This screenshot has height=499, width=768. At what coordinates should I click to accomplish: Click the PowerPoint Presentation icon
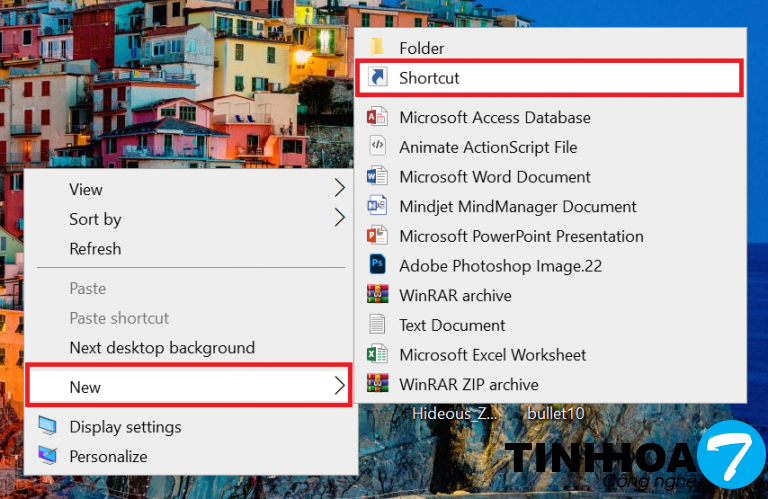377,236
